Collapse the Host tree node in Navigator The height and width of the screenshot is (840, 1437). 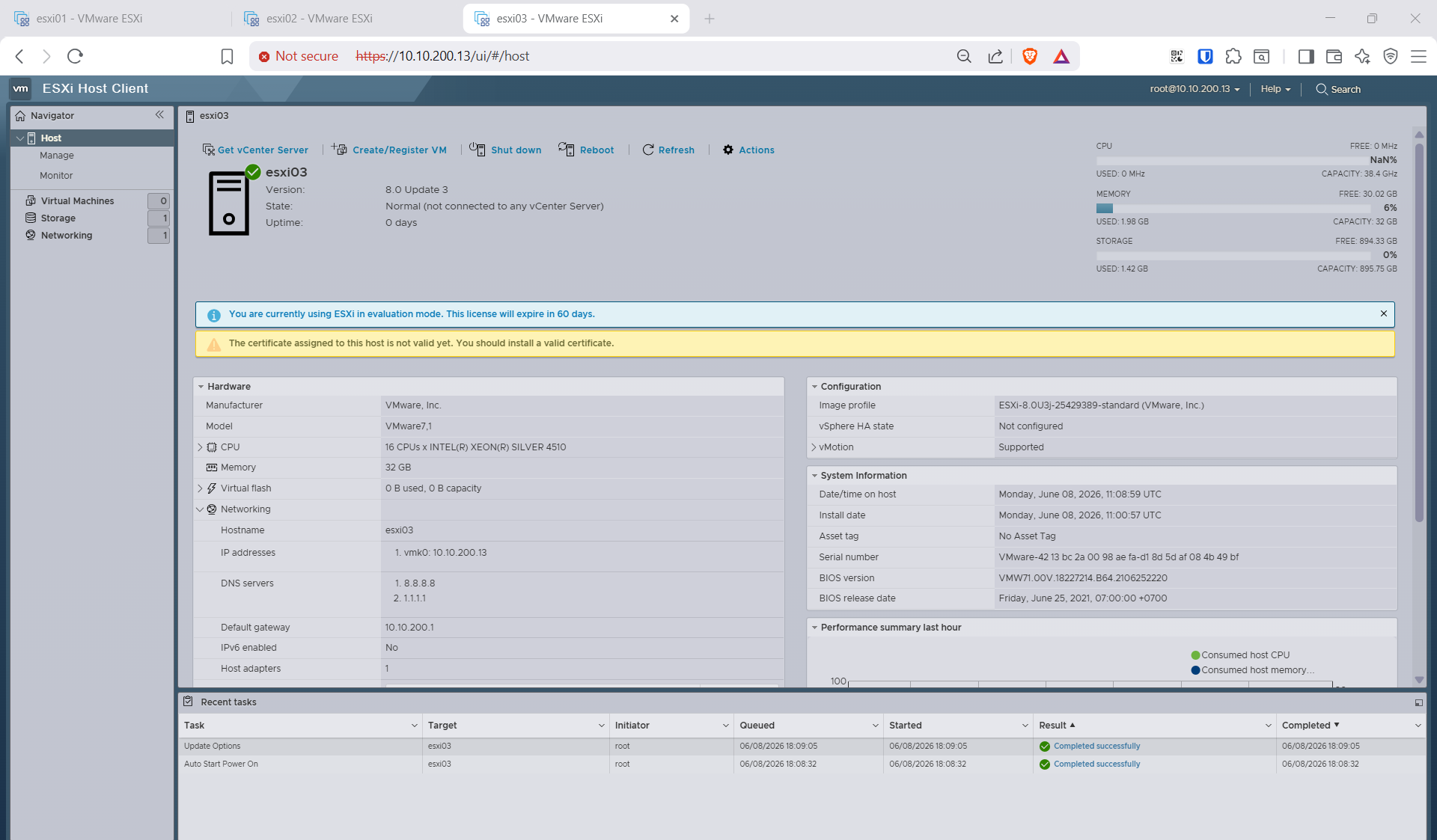(x=19, y=138)
